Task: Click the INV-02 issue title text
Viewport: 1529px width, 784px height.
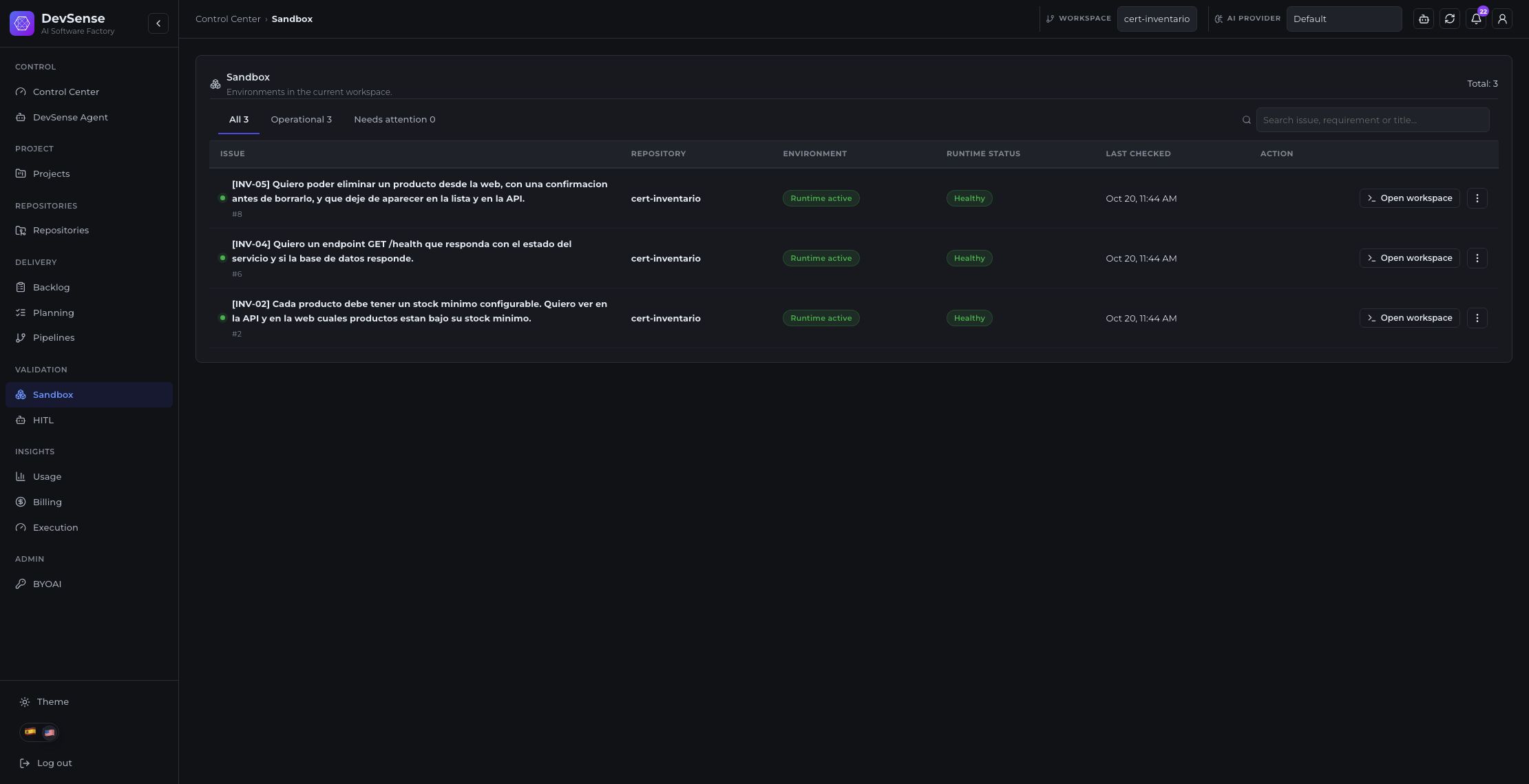Action: pyautogui.click(x=420, y=311)
